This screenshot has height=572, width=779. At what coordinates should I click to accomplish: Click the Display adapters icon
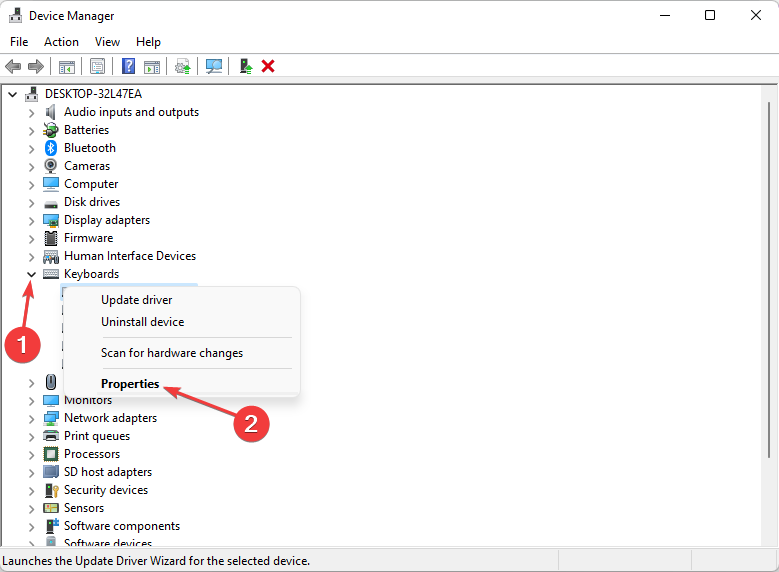51,220
